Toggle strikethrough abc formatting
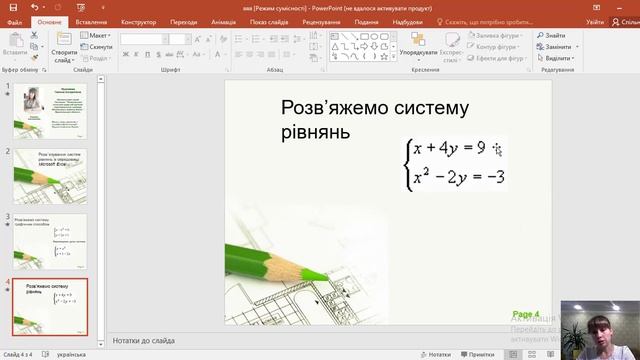The image size is (640, 360). pyautogui.click(x=169, y=54)
